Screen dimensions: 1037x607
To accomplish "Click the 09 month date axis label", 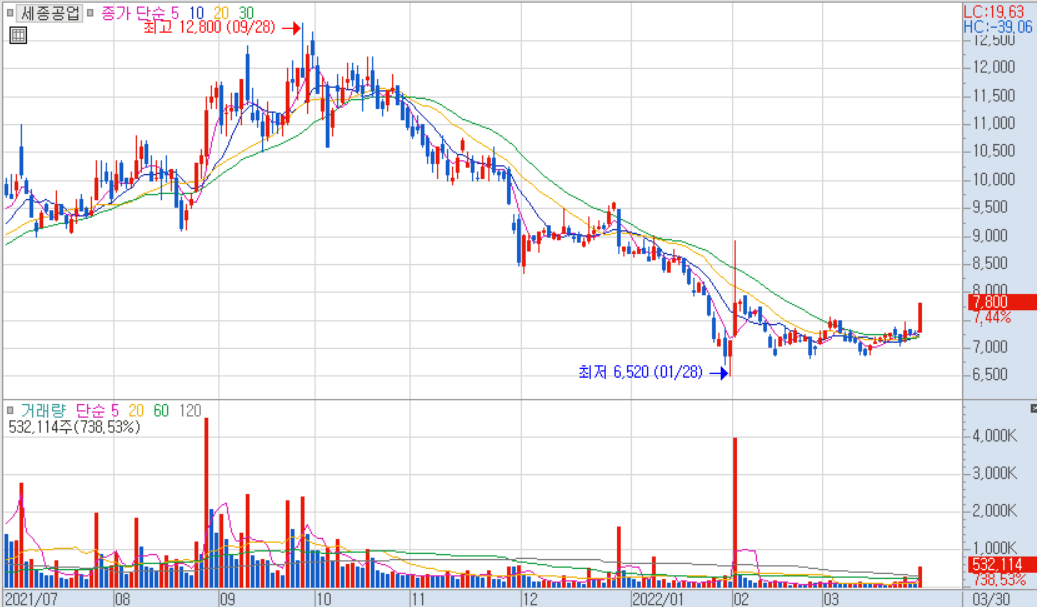I will [x=228, y=599].
